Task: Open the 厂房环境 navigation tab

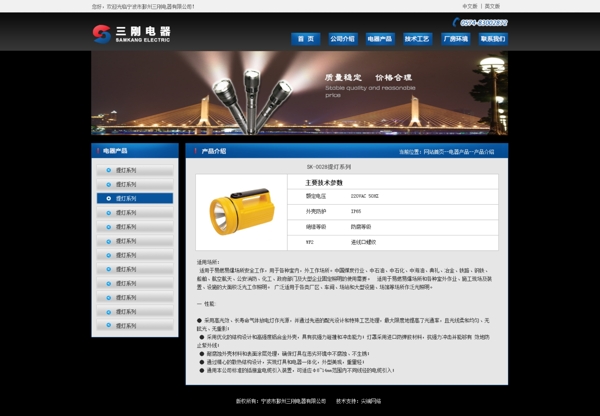Action: 455,39
